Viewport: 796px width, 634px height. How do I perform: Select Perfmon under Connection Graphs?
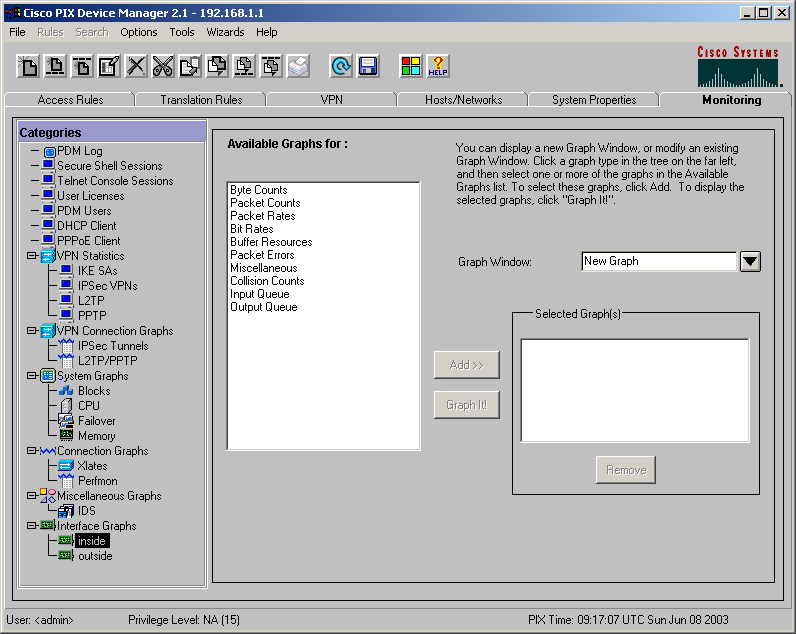point(97,481)
